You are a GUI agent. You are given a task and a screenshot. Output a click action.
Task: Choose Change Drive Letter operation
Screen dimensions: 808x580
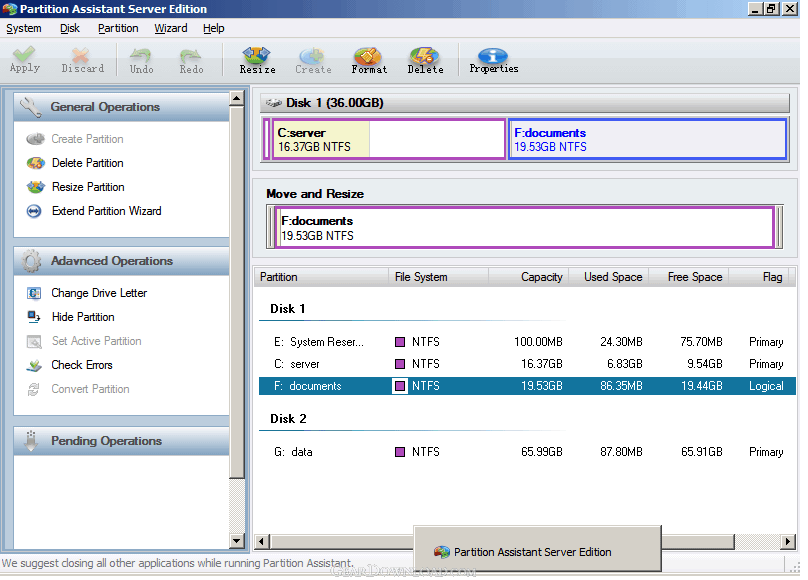(x=99, y=293)
